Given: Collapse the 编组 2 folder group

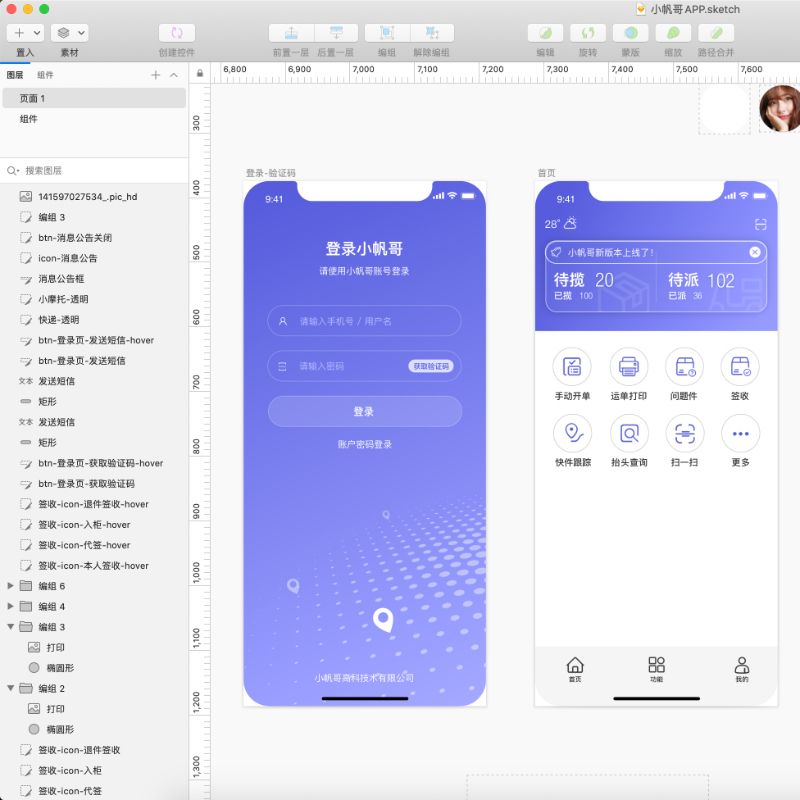Looking at the screenshot, I should pyautogui.click(x=11, y=688).
